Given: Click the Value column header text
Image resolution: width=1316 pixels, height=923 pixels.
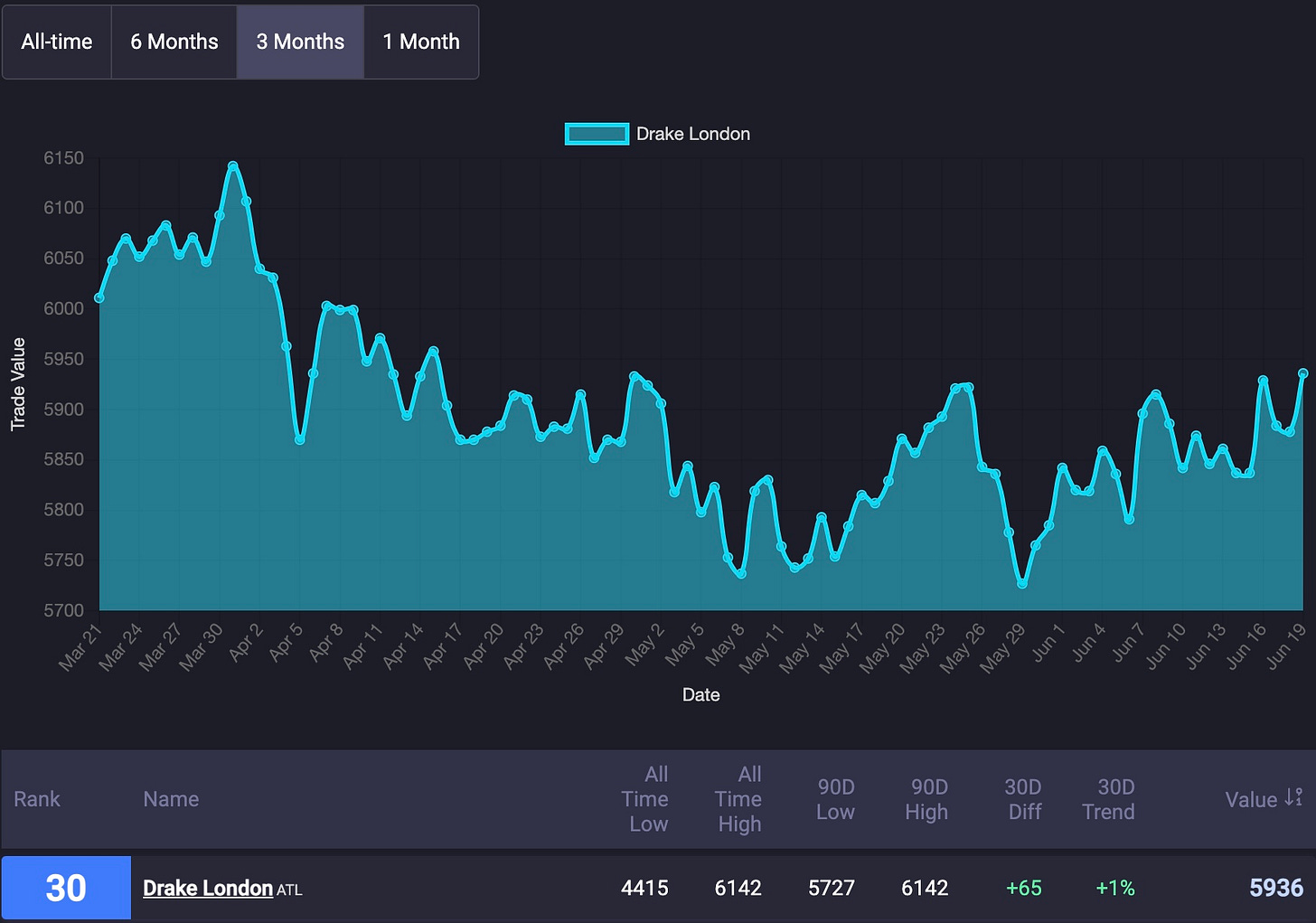Looking at the screenshot, I should [x=1251, y=799].
